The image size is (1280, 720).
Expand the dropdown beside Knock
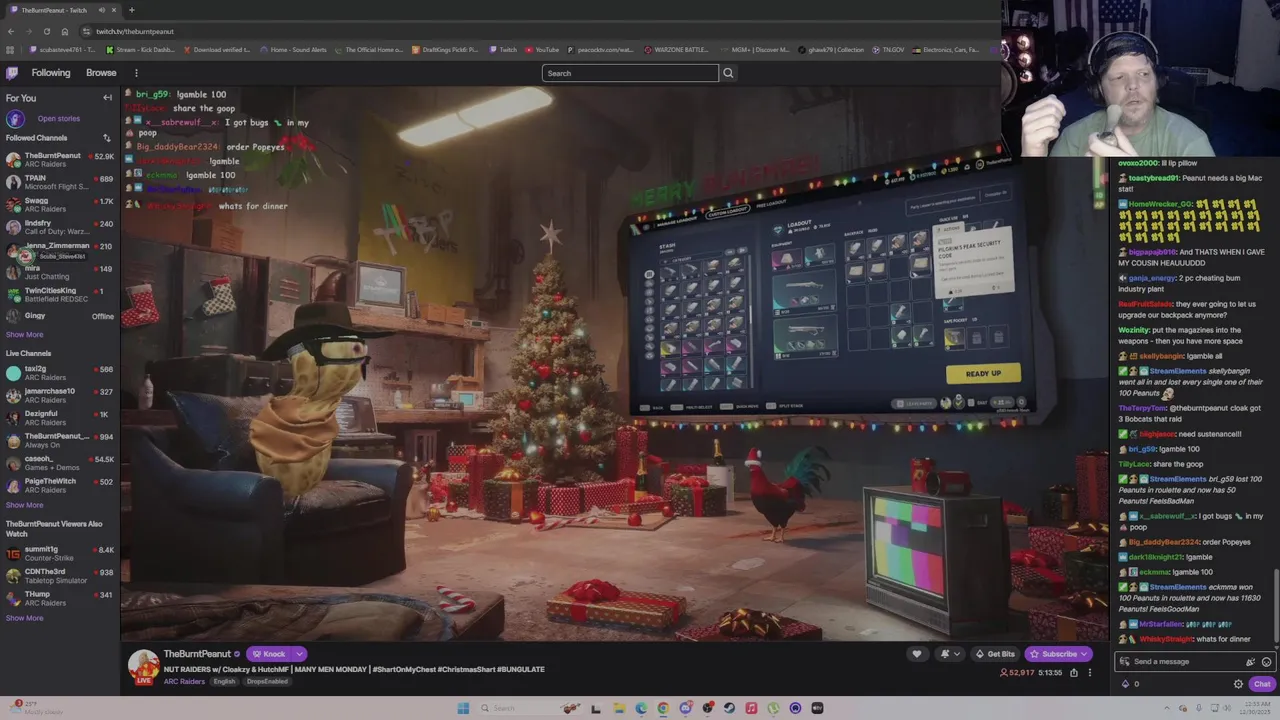pos(299,654)
